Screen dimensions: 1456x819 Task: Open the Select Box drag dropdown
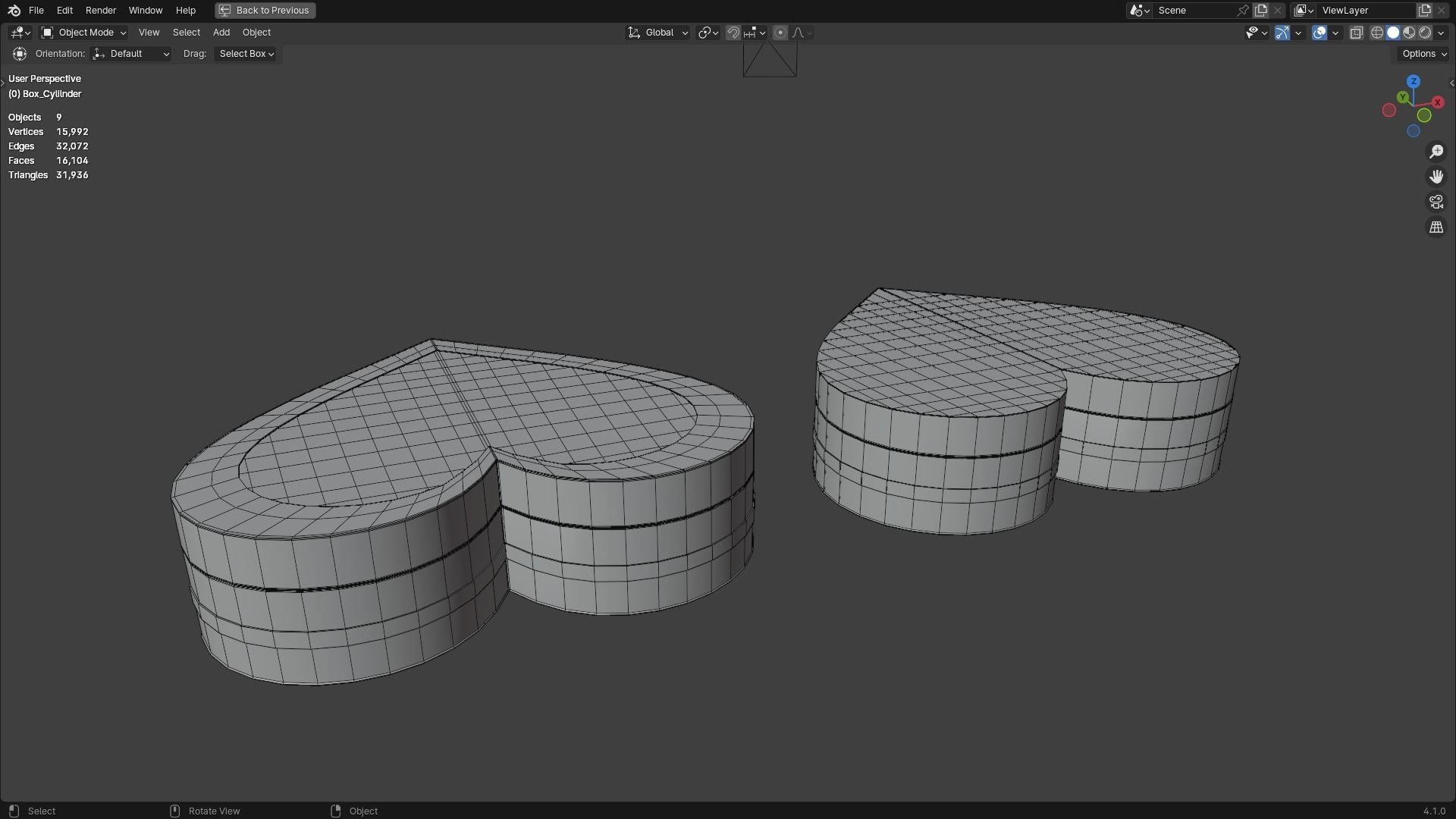pyautogui.click(x=246, y=54)
